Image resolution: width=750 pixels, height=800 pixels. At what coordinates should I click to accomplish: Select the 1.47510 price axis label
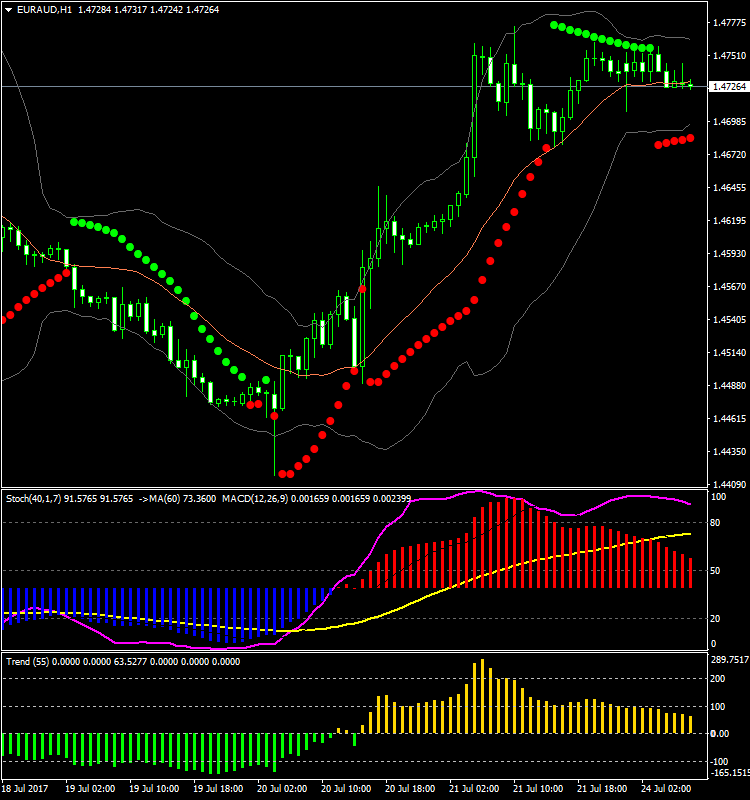(729, 56)
